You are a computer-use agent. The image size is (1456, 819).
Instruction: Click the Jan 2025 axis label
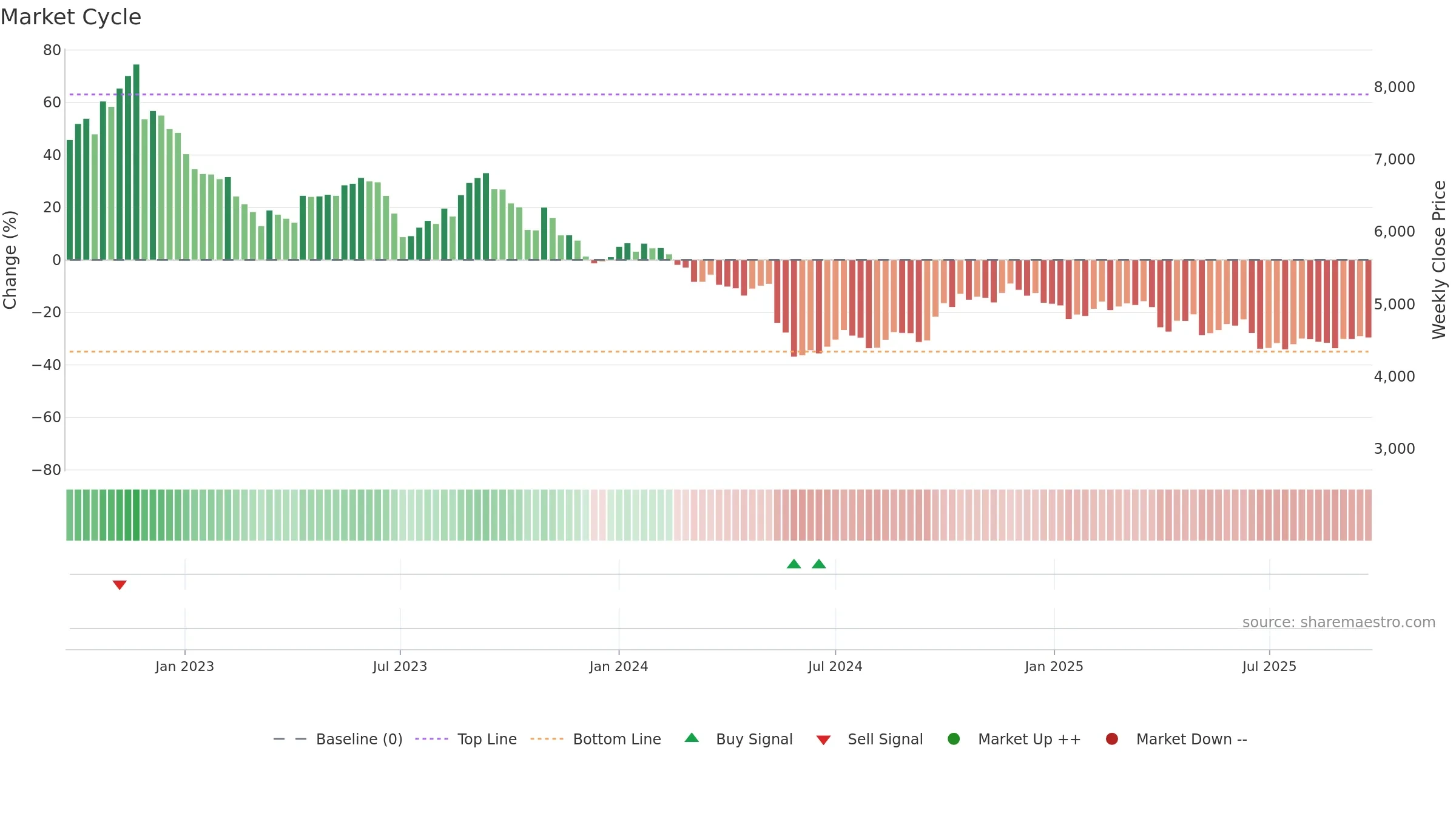pos(1054,666)
